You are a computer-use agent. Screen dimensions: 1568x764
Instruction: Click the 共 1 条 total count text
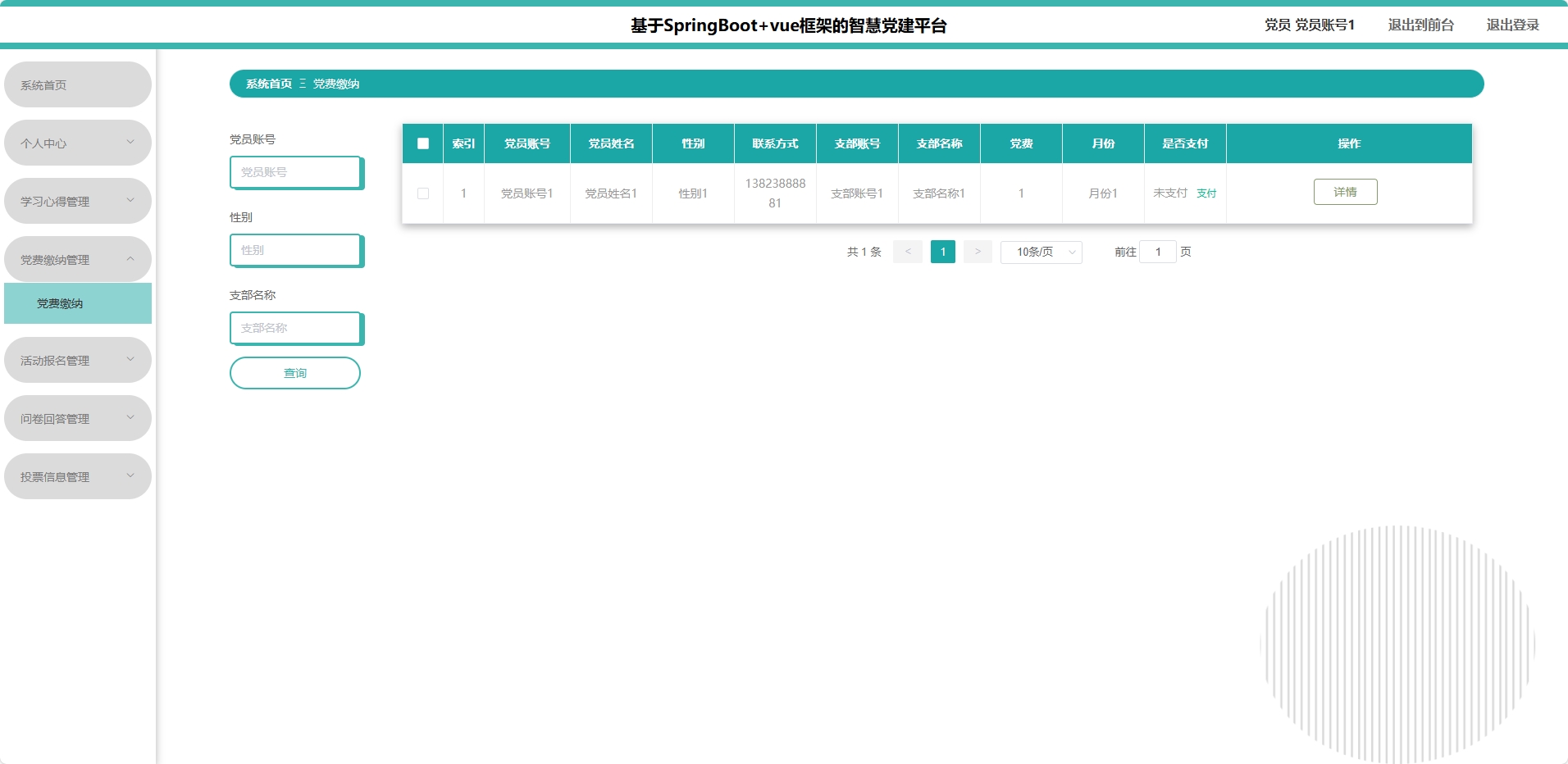pyautogui.click(x=864, y=252)
